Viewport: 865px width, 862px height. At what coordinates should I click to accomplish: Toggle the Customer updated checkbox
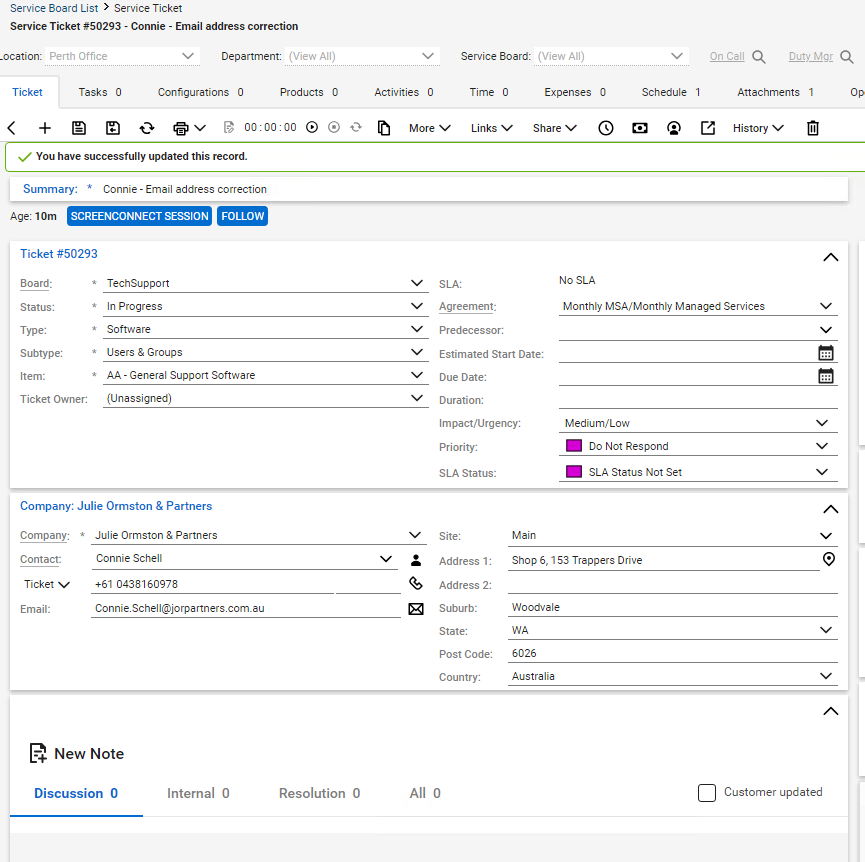point(707,793)
